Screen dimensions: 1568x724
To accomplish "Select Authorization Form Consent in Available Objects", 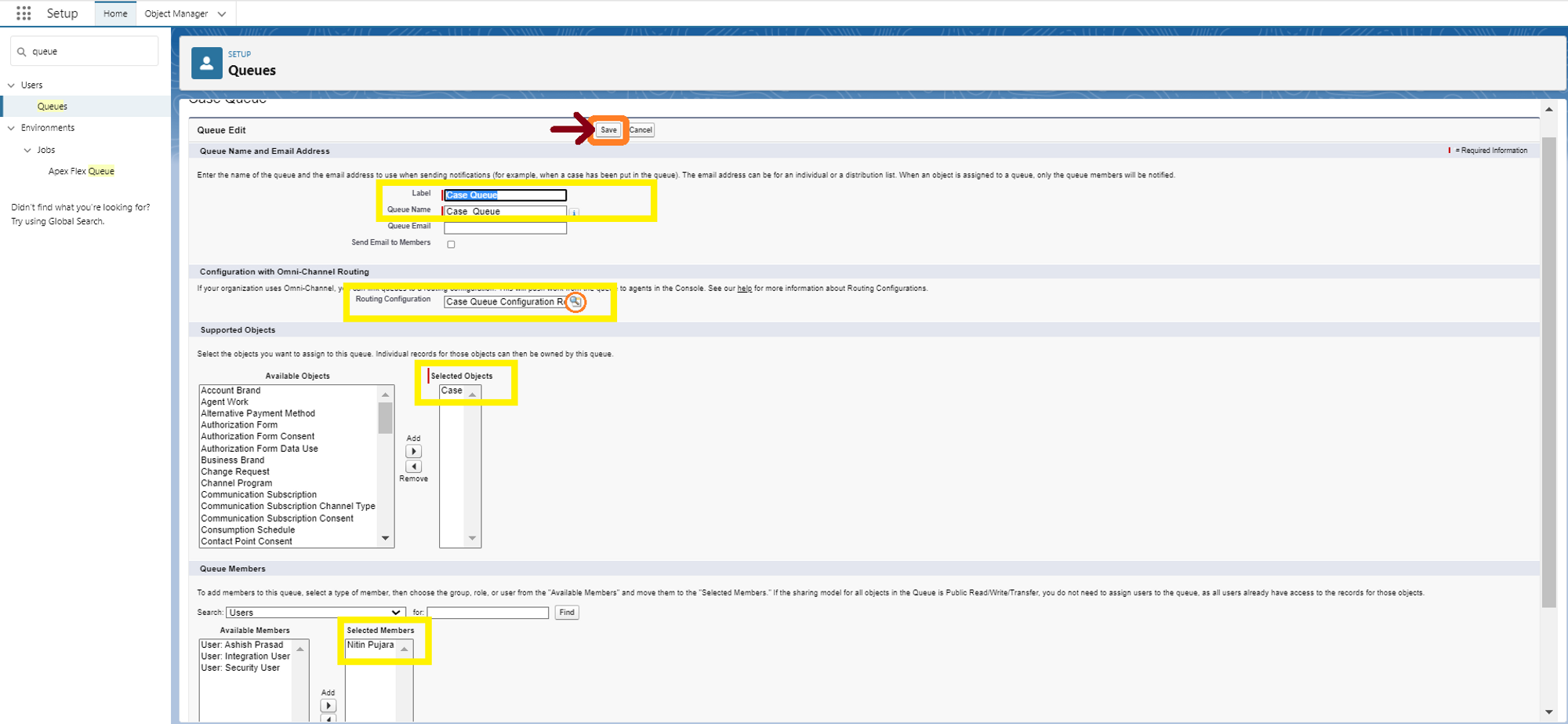I will [257, 436].
